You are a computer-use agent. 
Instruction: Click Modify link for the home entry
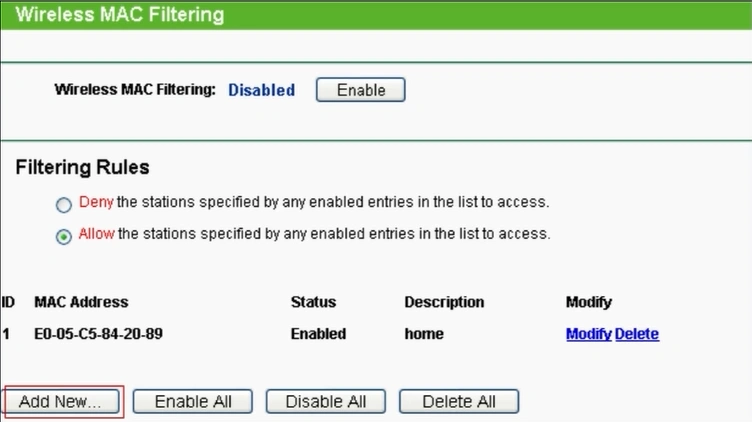[588, 334]
